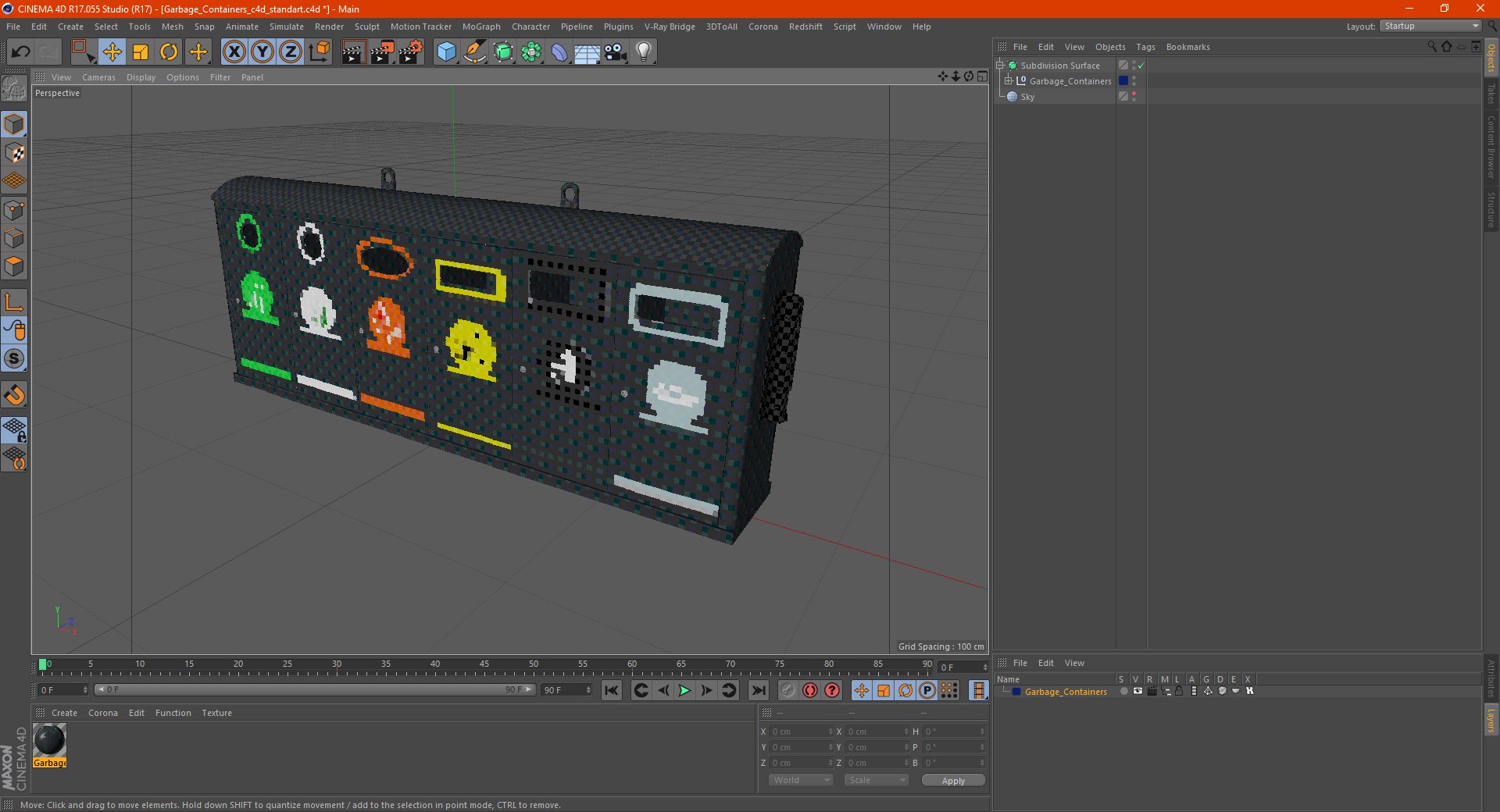Select the Sky object
The height and width of the screenshot is (812, 1500).
pos(1027,97)
